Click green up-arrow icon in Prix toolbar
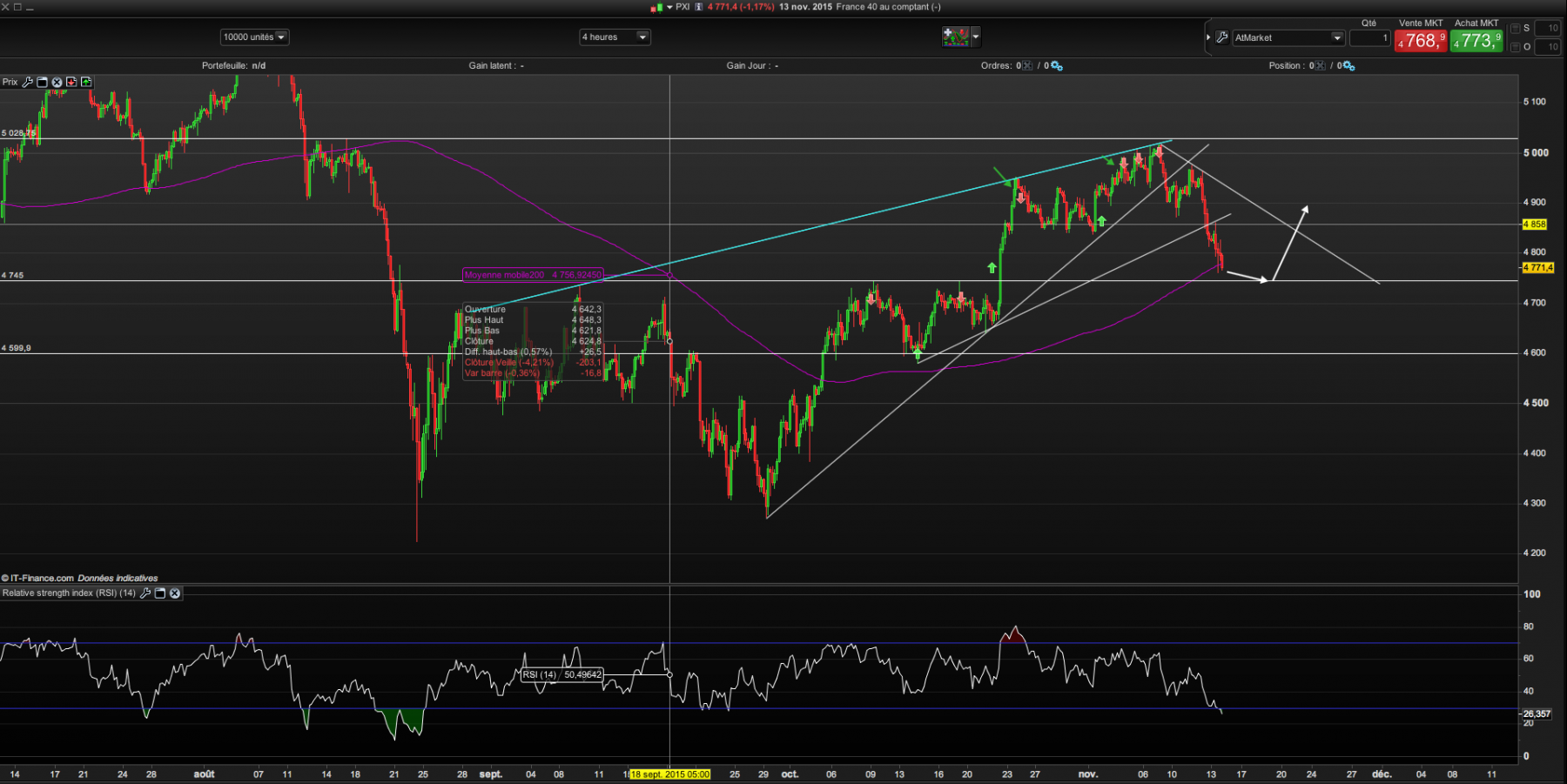The height and width of the screenshot is (784, 1567). tap(86, 82)
